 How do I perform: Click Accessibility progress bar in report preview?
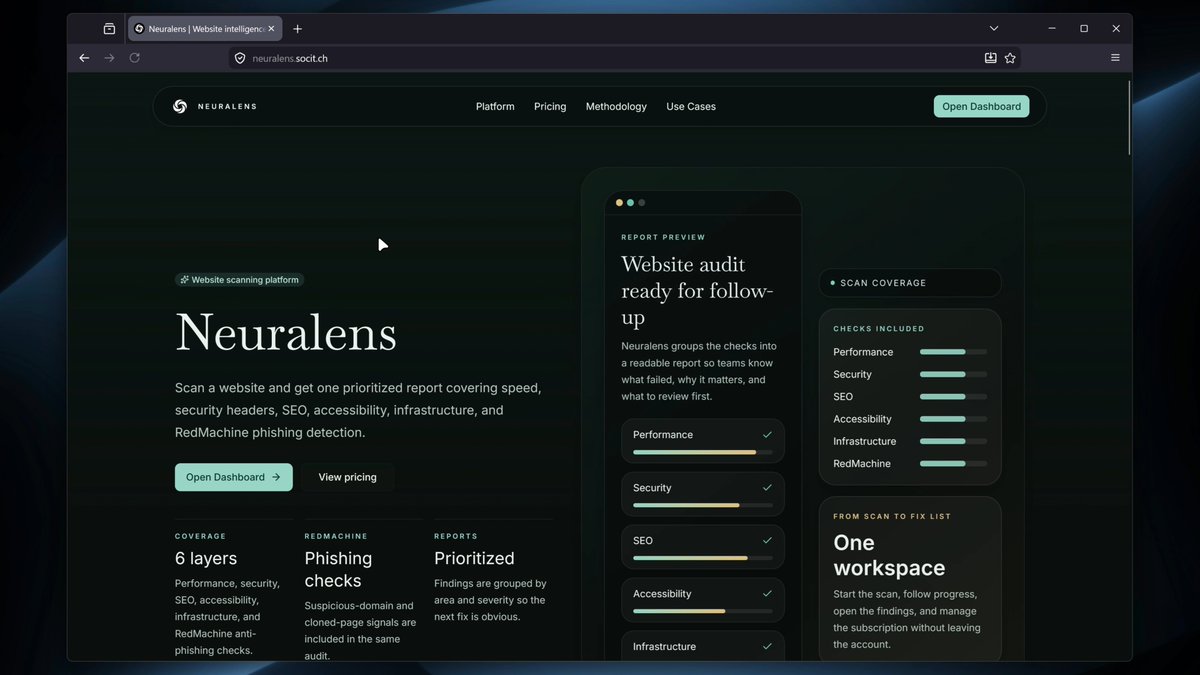tap(703, 611)
